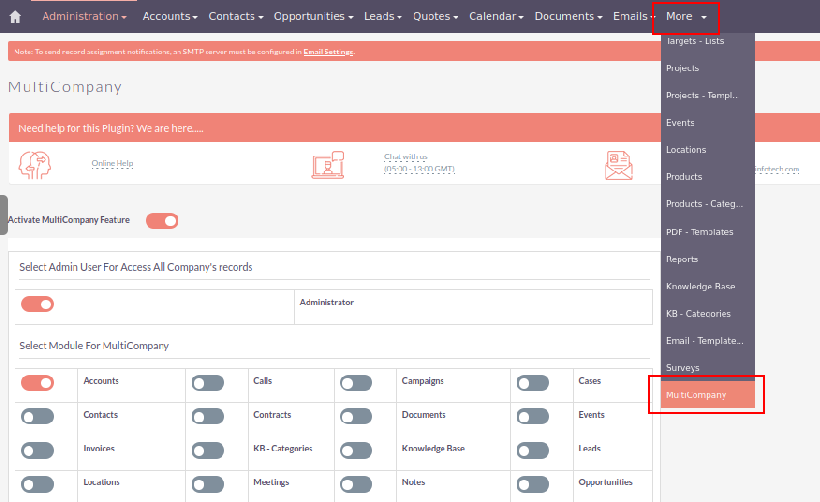Enable the Cases module toggle
820x502 pixels.
click(532, 383)
